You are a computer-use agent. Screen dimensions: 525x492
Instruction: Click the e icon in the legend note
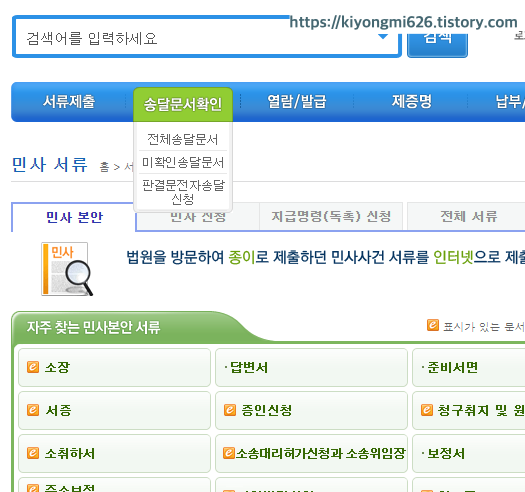pyautogui.click(x=433, y=325)
